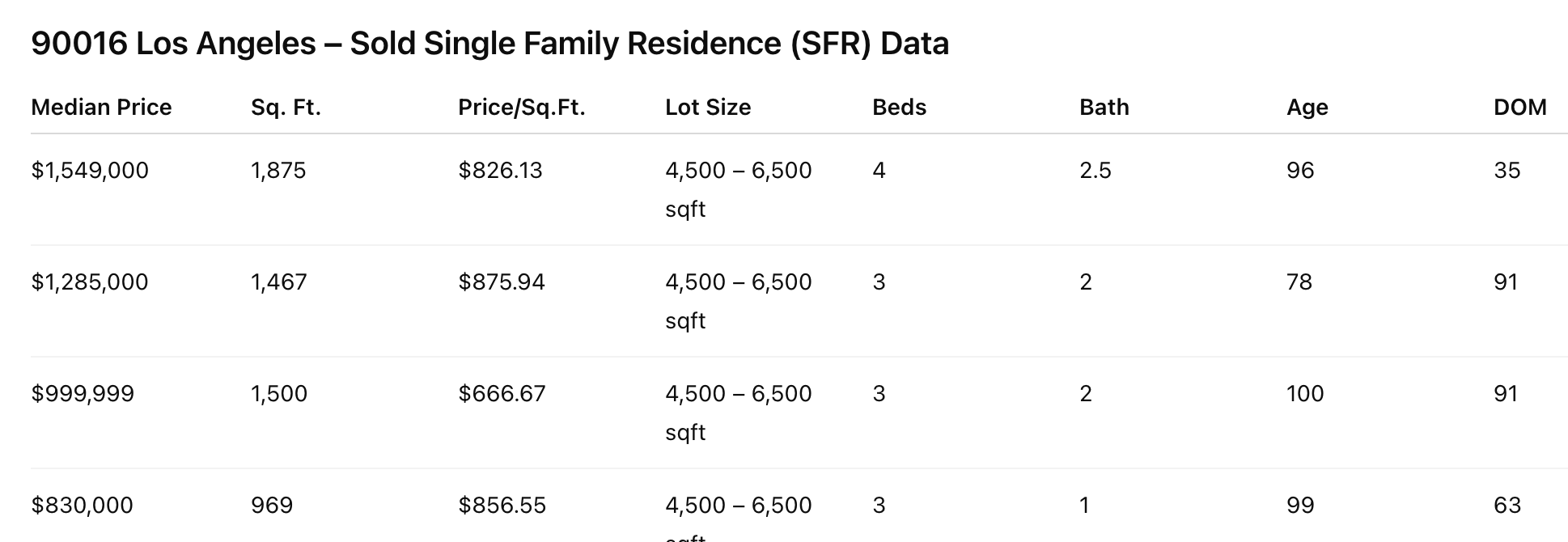
Task: Click the Age column header
Action: pyautogui.click(x=1307, y=108)
